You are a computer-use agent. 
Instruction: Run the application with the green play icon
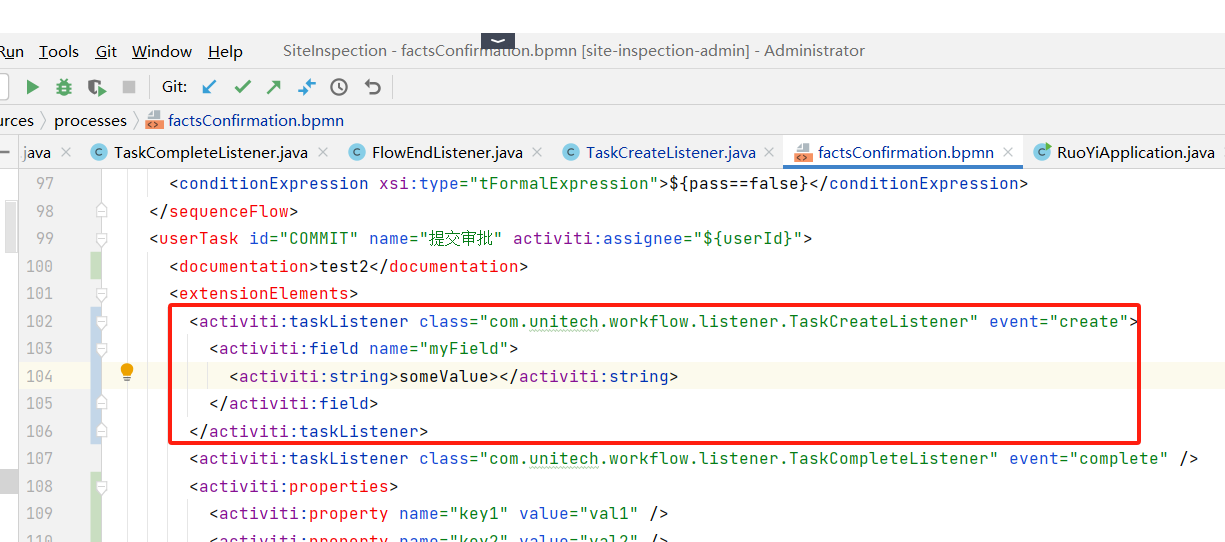33,87
